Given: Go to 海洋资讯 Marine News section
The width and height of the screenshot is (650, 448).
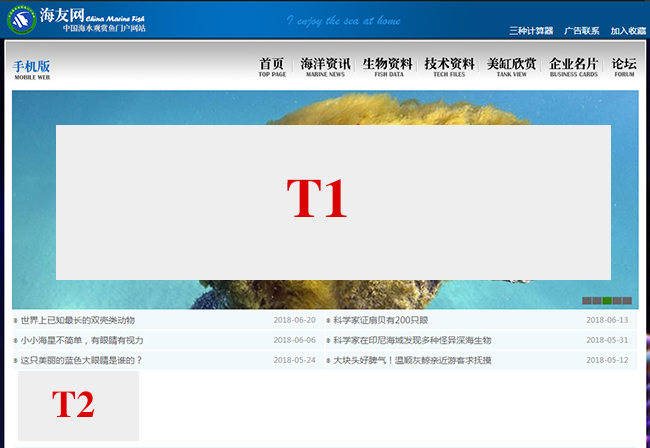Looking at the screenshot, I should tap(325, 67).
